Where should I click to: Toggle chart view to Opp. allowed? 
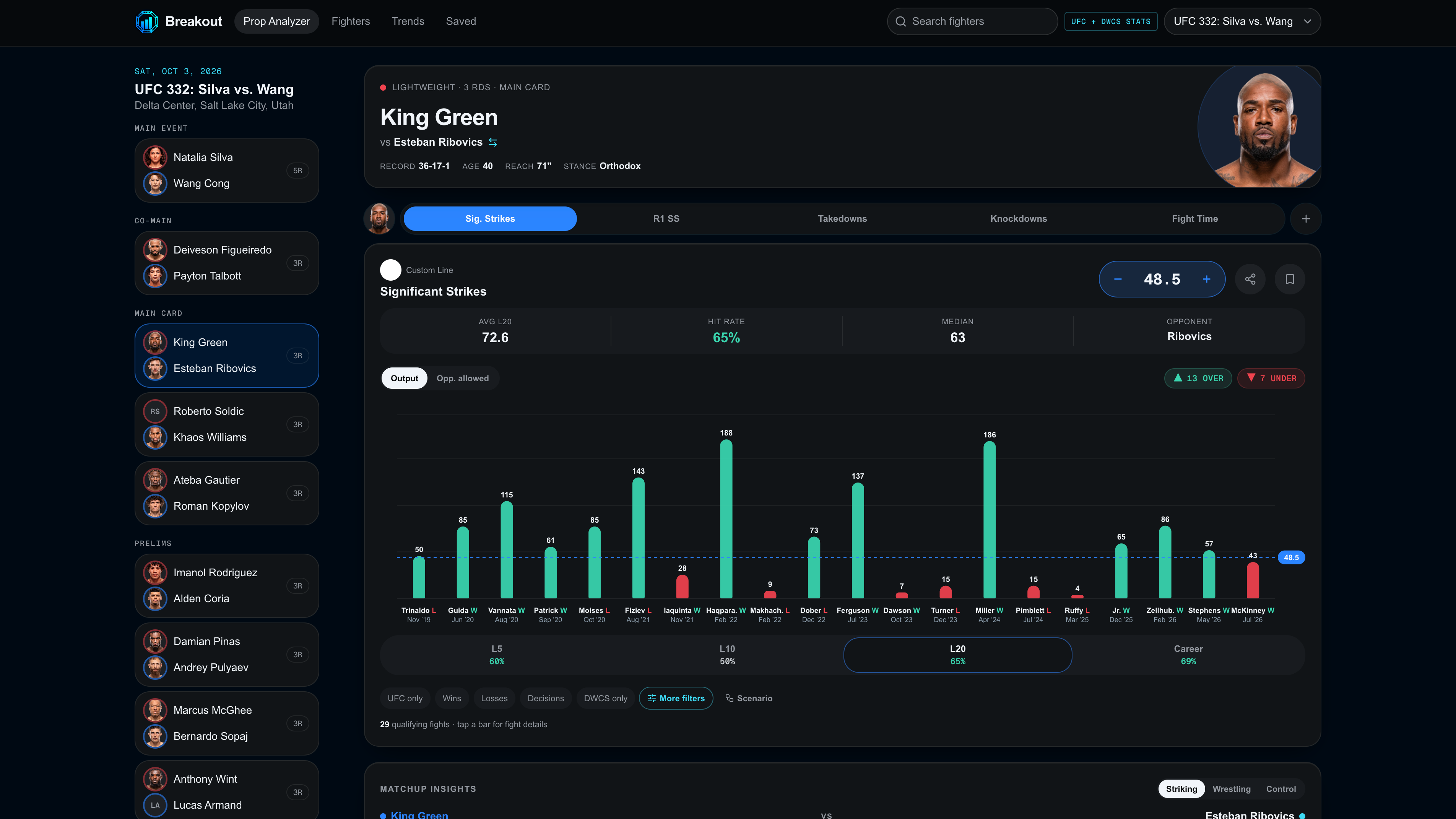pyautogui.click(x=462, y=378)
